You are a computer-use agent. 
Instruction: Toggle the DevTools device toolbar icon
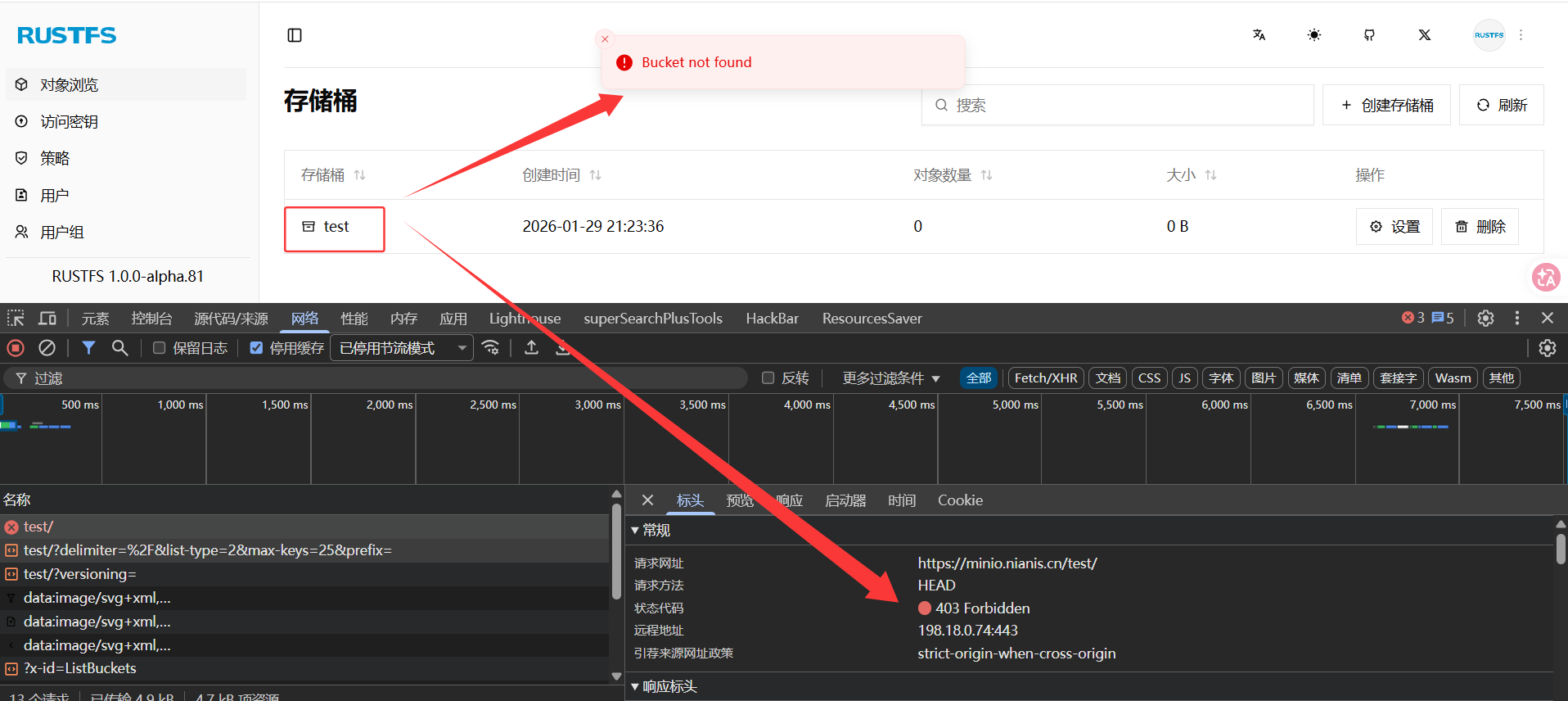[47, 318]
